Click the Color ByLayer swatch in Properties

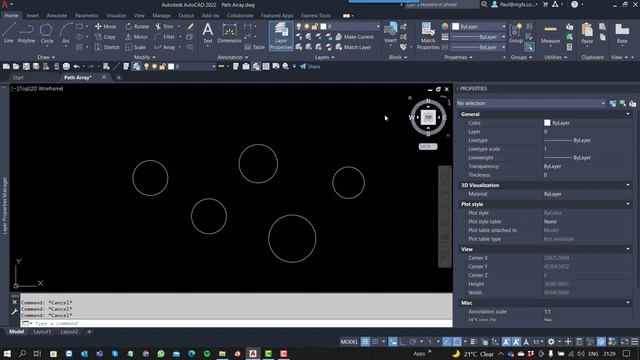pos(547,123)
